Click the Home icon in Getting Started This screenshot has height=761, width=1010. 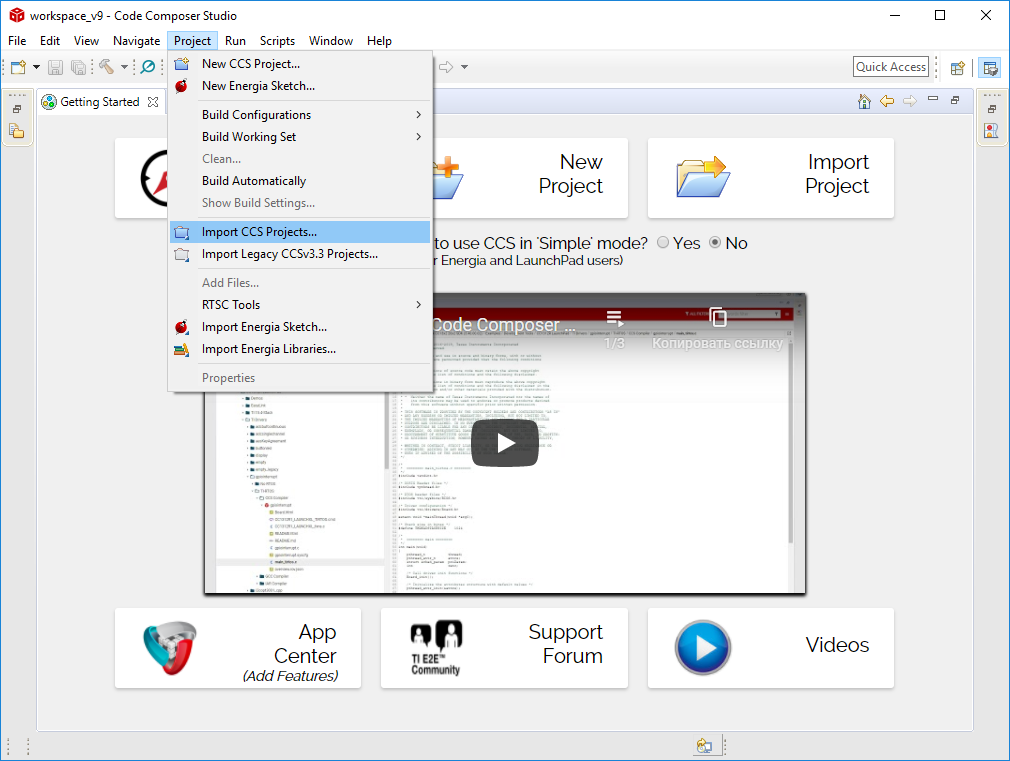[x=864, y=101]
